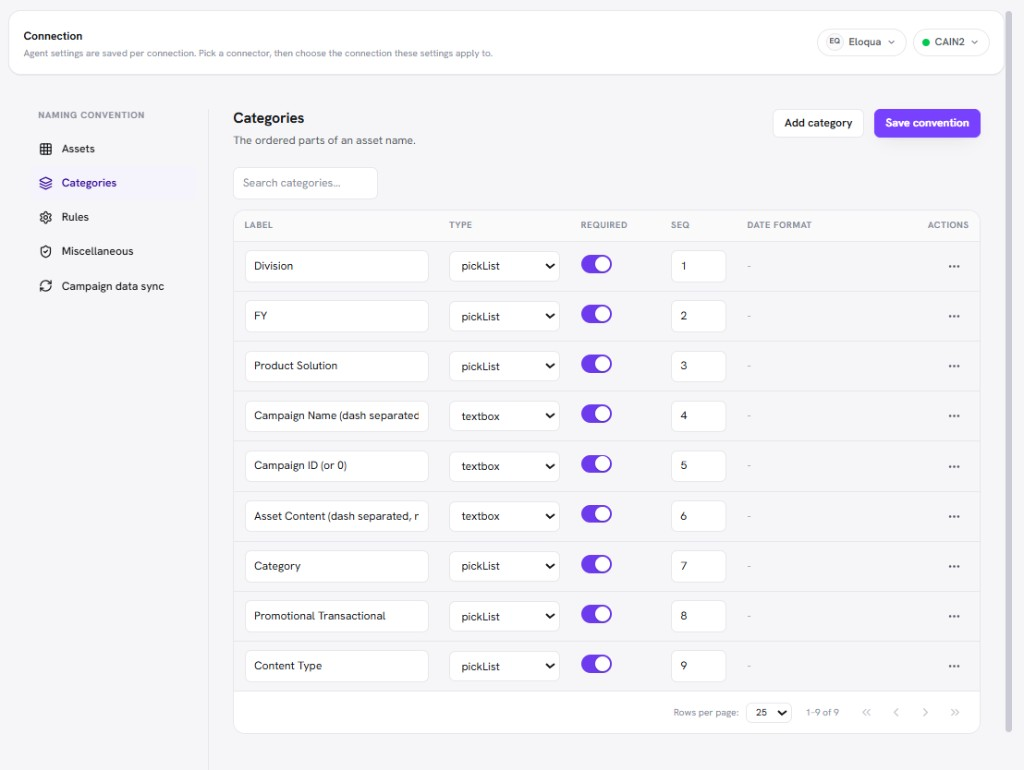
Task: Click the '1-9 of 9' pagination text
Action: click(x=822, y=713)
